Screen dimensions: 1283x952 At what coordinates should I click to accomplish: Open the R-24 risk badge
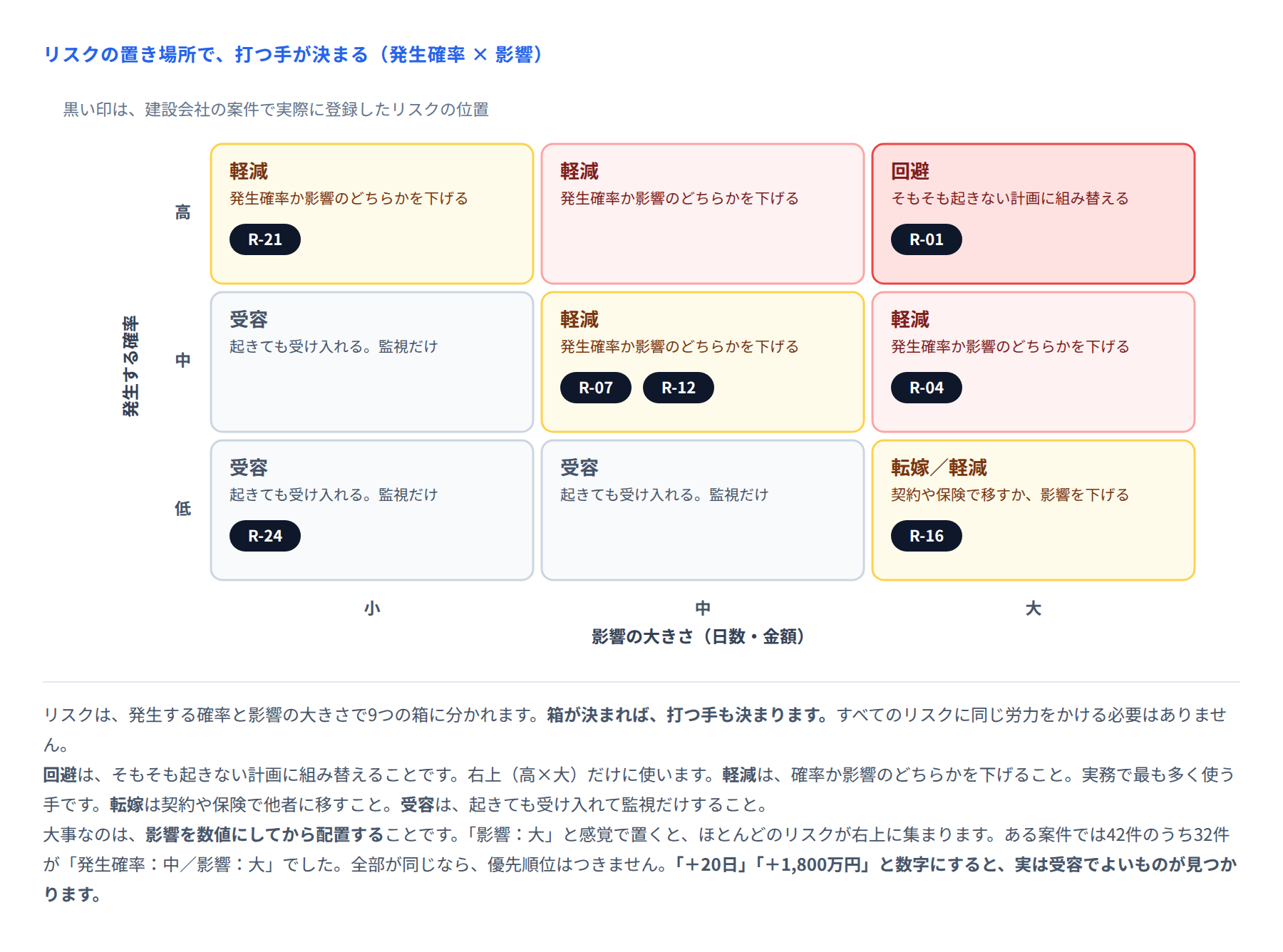(x=264, y=536)
